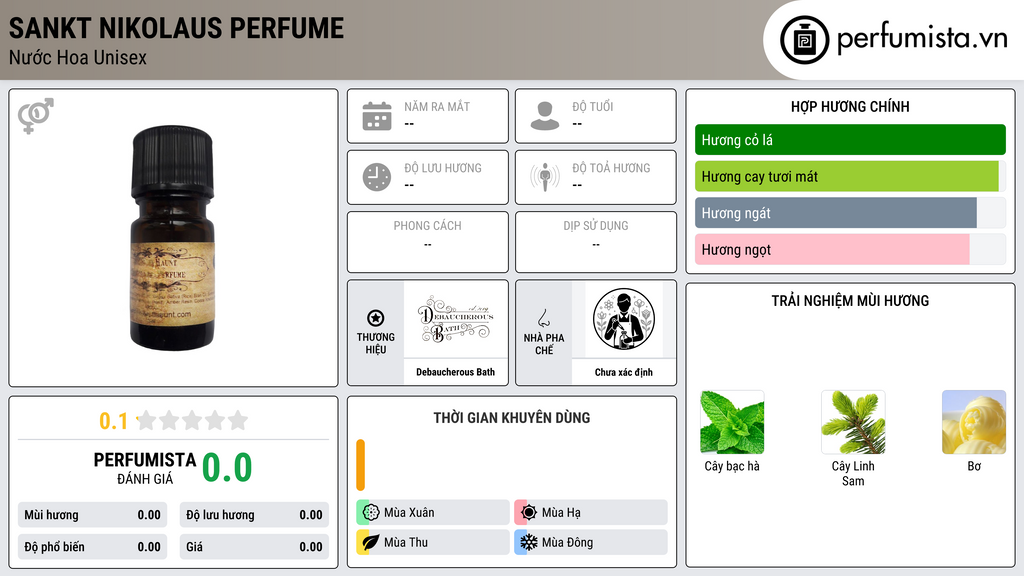Image resolution: width=1024 pixels, height=576 pixels.
Task: Click the Hợp hương chính heading
Action: pyautogui.click(x=850, y=106)
